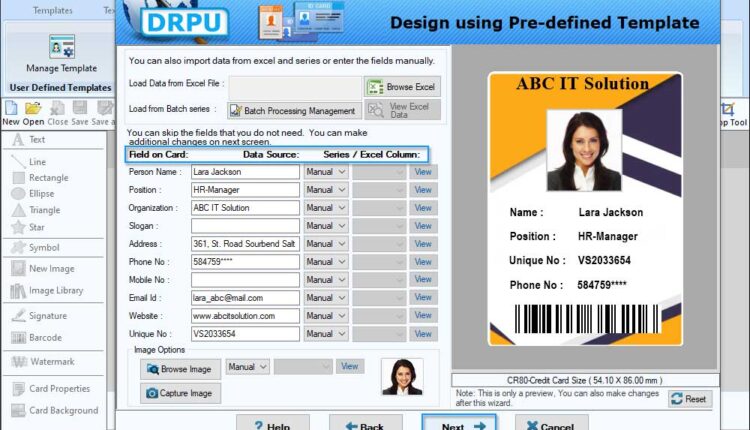Open Image Options Manual dropdown
Screen dimensions: 750x430
247,367
